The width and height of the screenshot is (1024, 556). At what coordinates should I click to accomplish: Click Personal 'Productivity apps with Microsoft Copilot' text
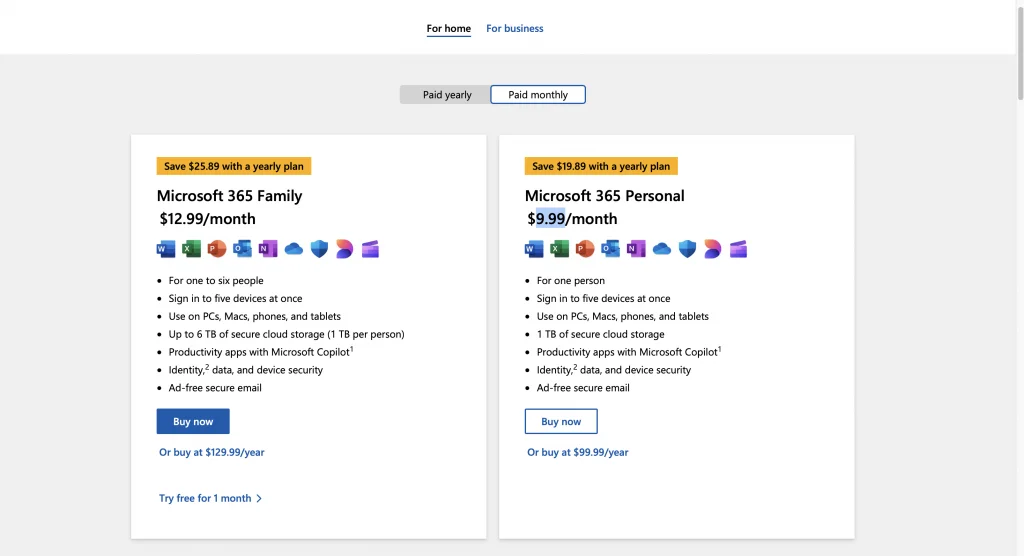[x=629, y=352]
